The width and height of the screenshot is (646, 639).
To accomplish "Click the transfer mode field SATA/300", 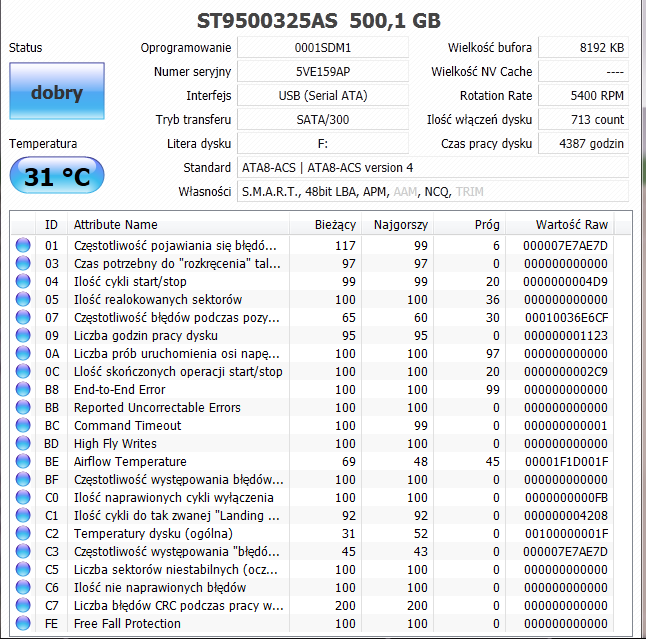I will [323, 119].
